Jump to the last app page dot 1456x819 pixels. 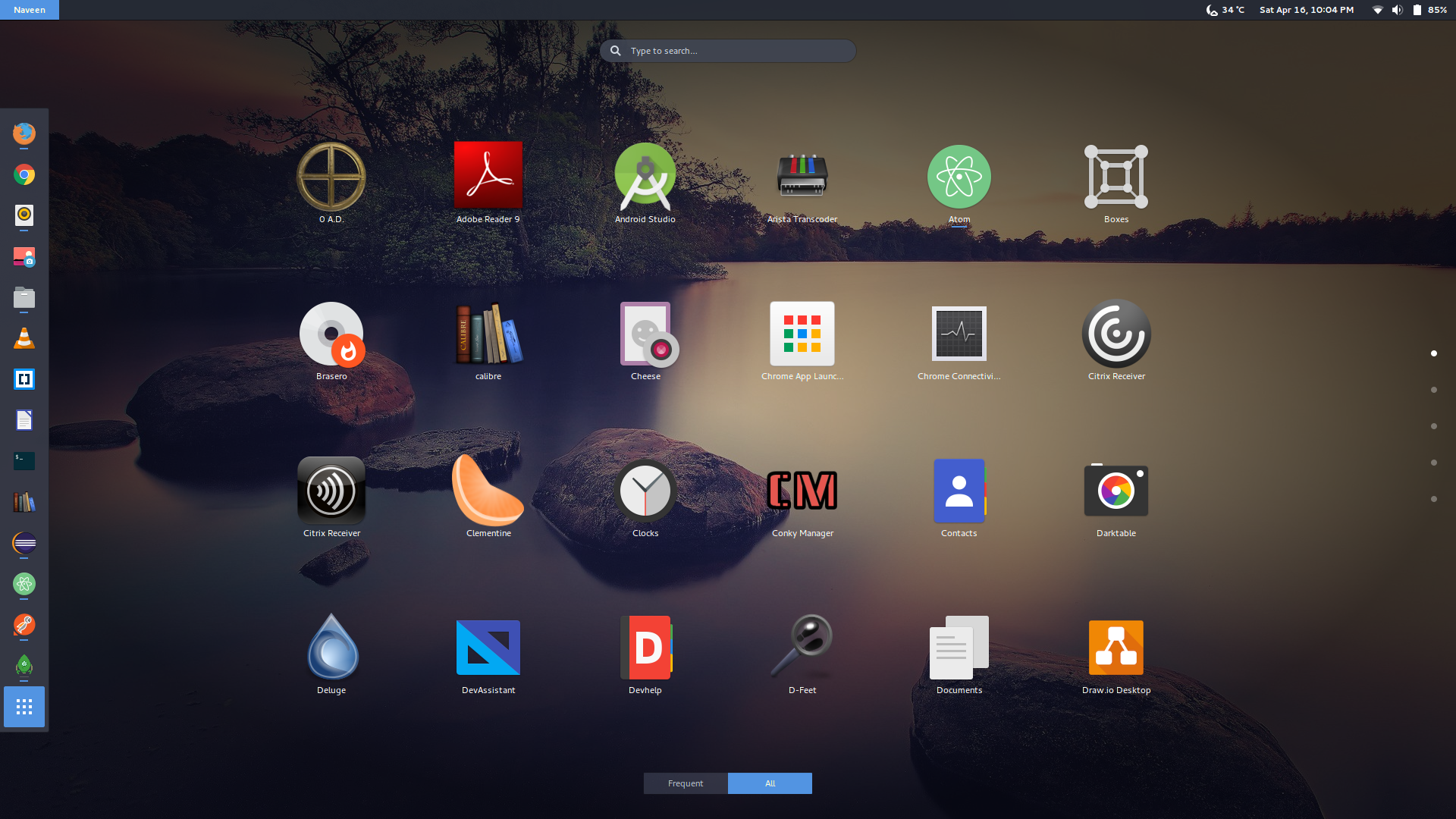pos(1434,499)
